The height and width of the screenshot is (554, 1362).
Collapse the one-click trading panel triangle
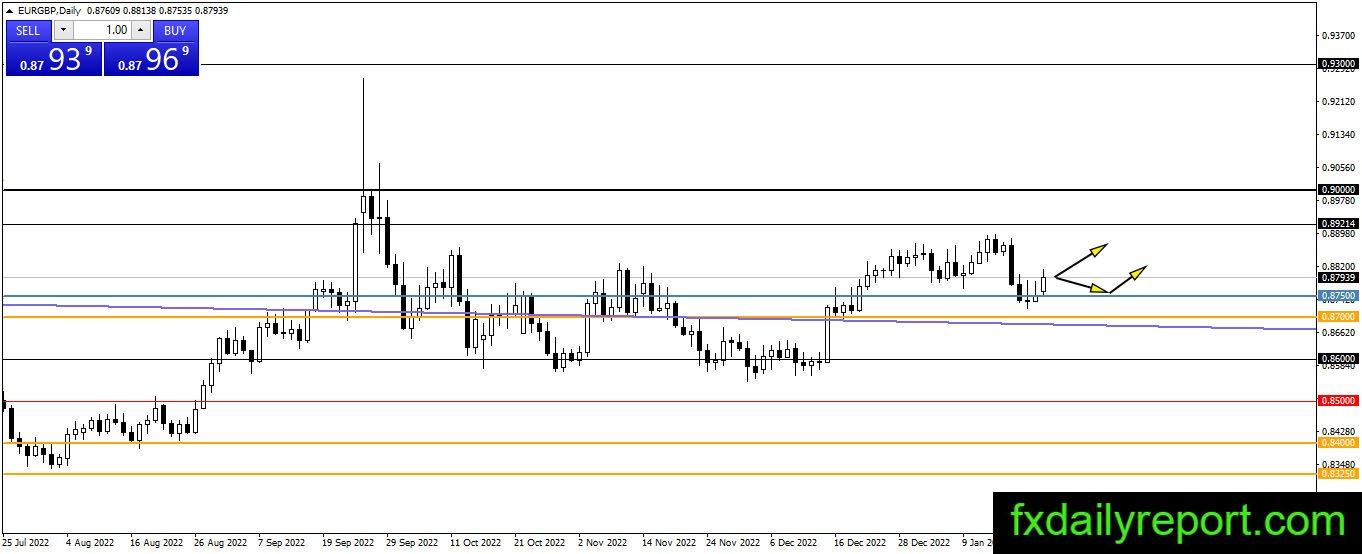coord(9,9)
